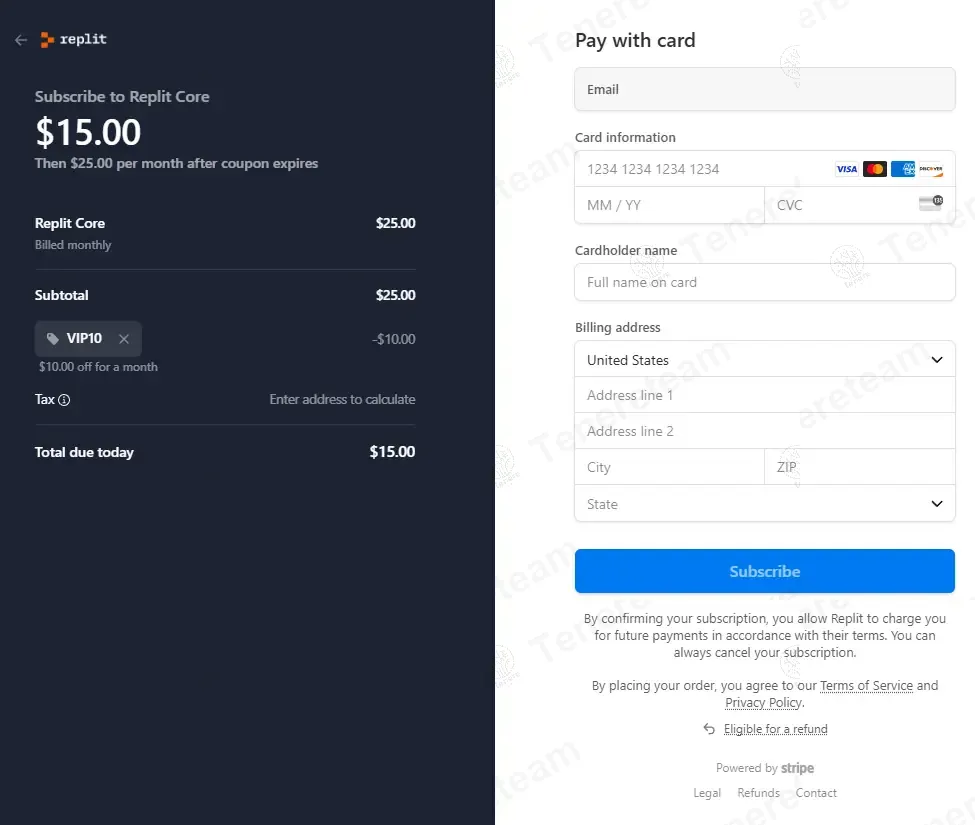975x825 pixels.
Task: Expand the State dropdown
Action: [x=764, y=504]
